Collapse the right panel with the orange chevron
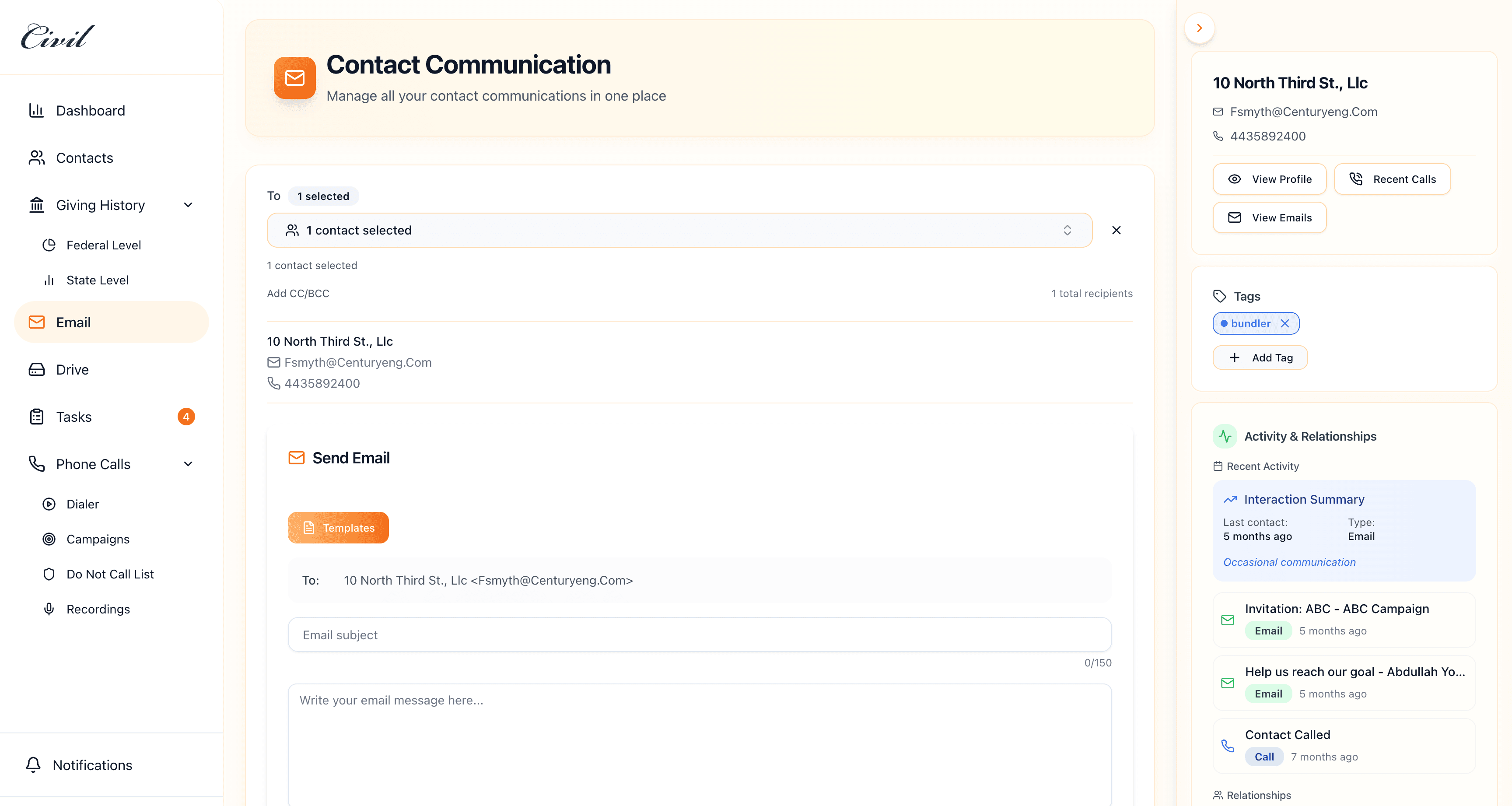Screen dimensions: 1512x806 pos(1199,28)
